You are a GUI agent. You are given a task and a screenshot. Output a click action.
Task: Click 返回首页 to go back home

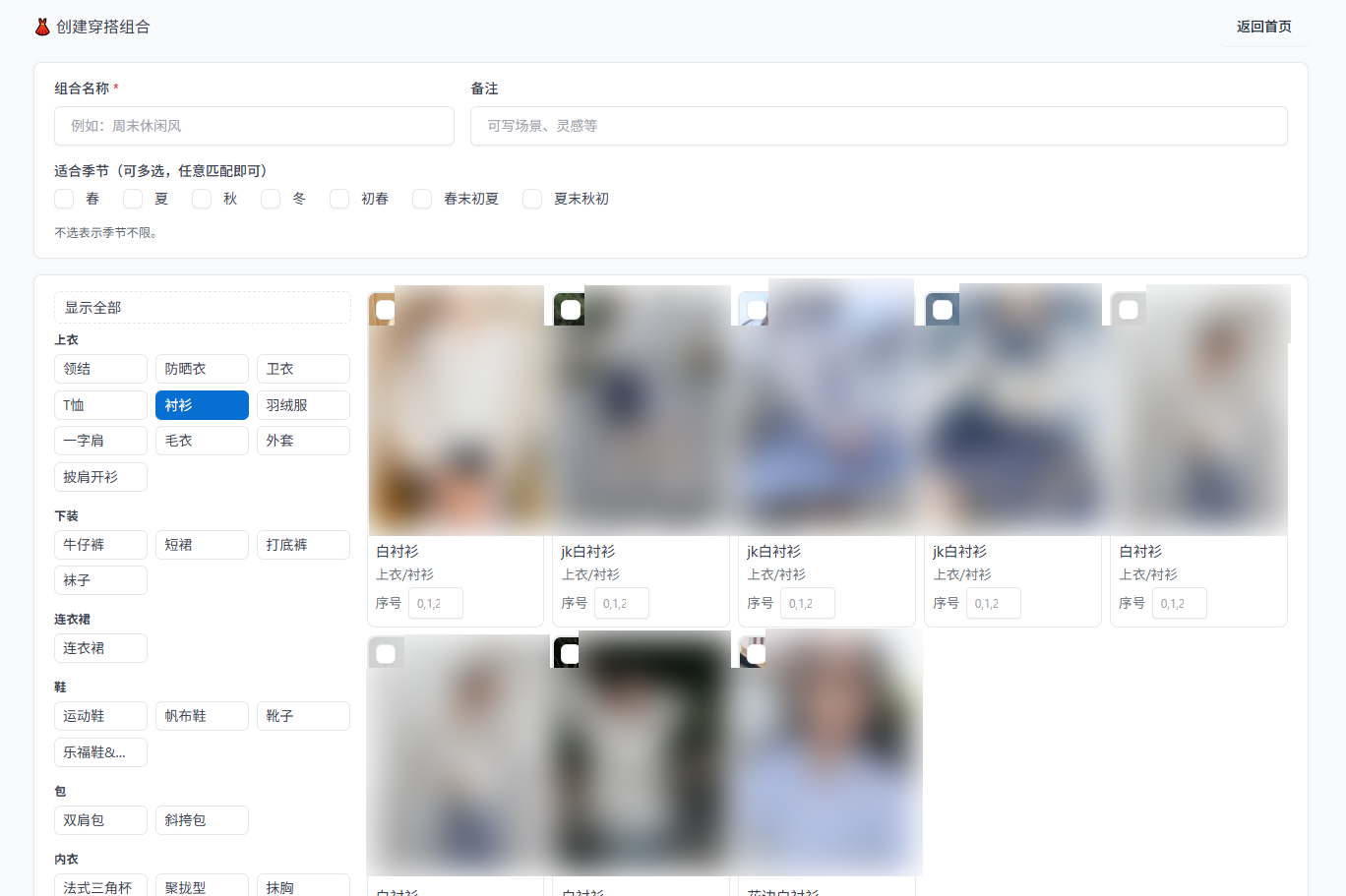tap(1263, 27)
